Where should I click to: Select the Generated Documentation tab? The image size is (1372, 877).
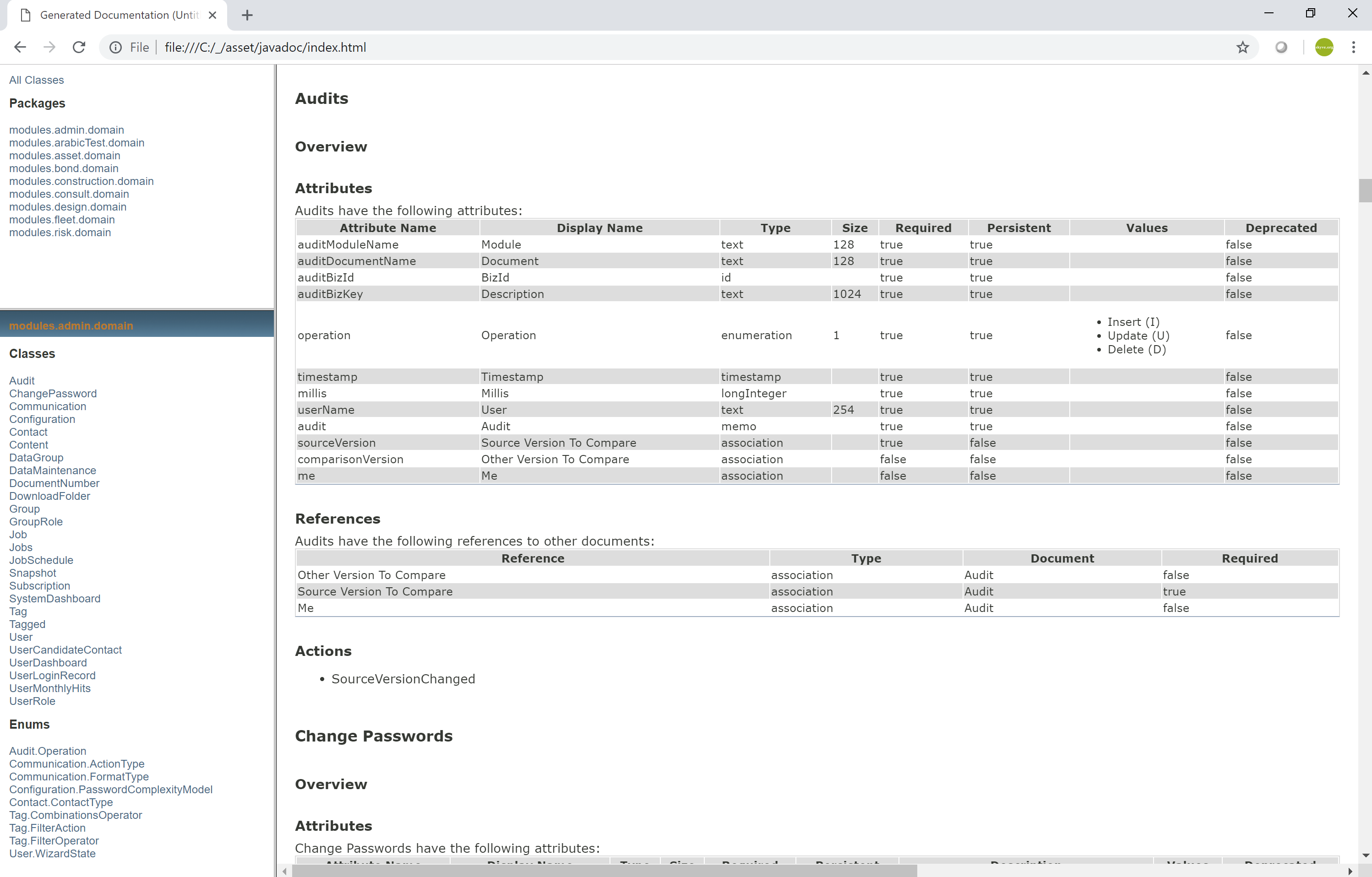point(117,16)
